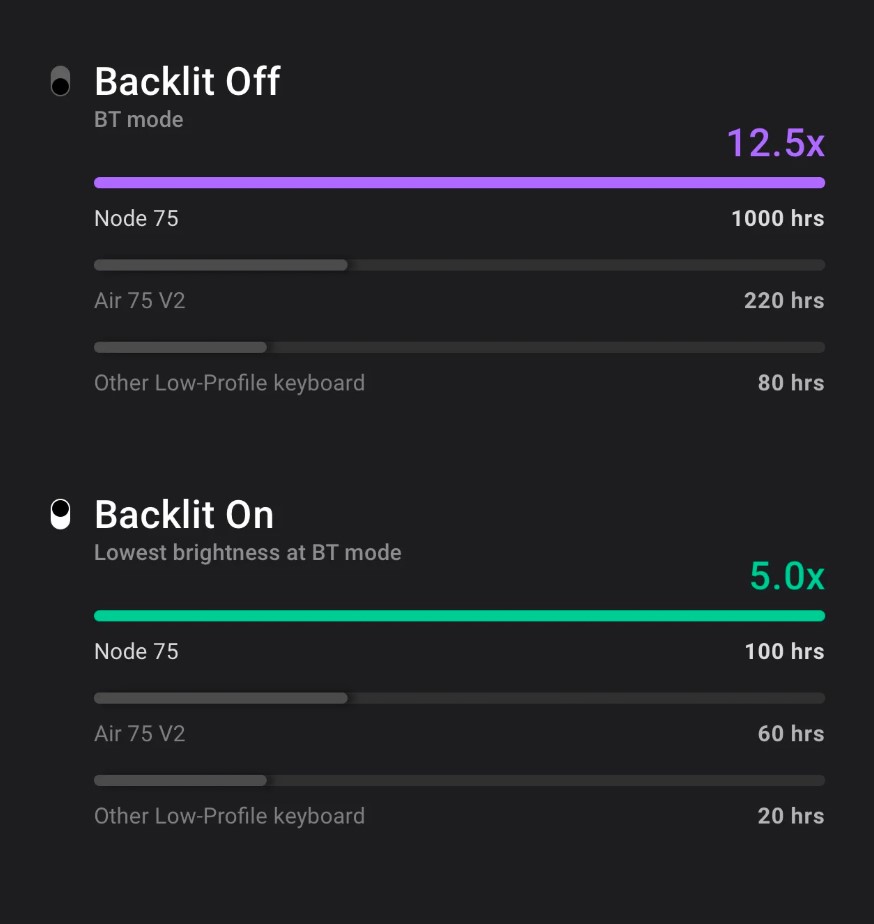Click the 1000 hrs value

(777, 218)
